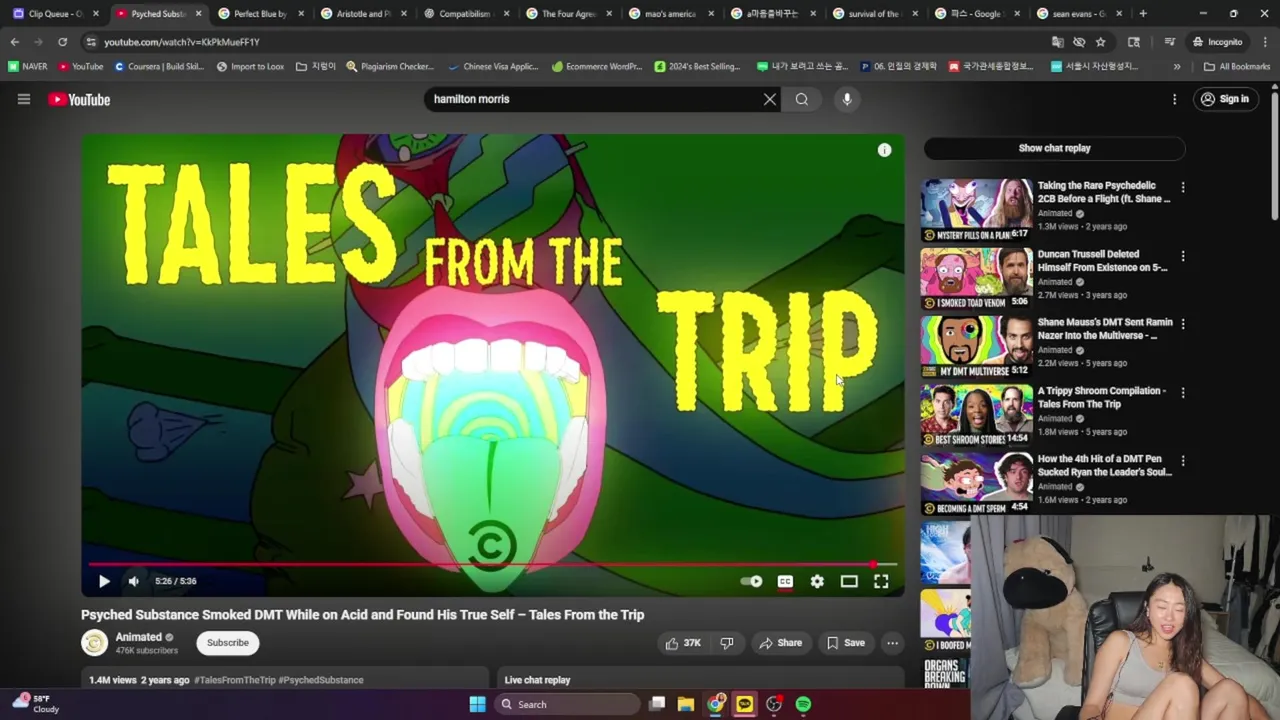Reload the page
This screenshot has width=1280, height=720.
[62, 42]
